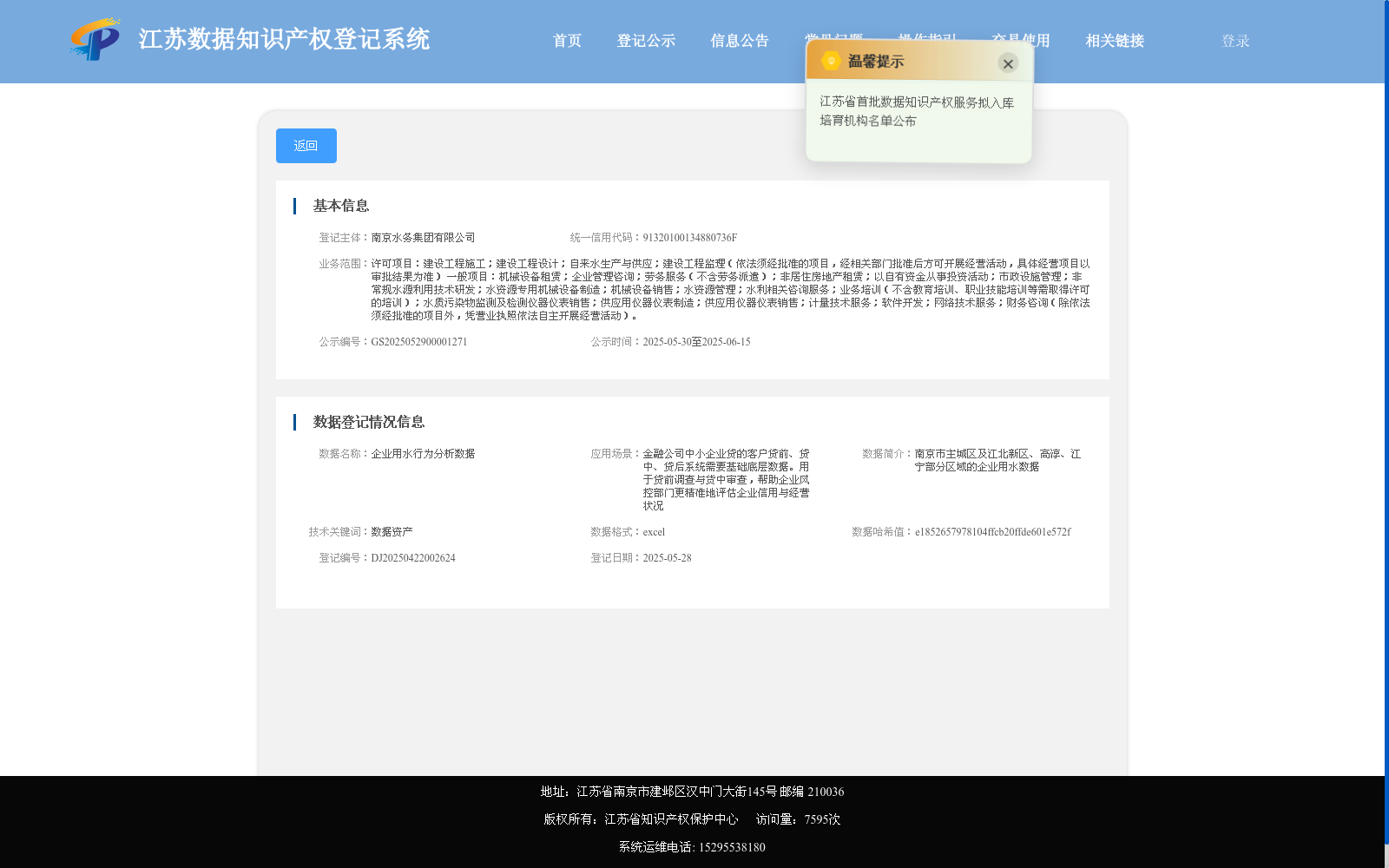Select the data name 企业用水行为分析数据
This screenshot has height=868, width=1389.
[424, 453]
